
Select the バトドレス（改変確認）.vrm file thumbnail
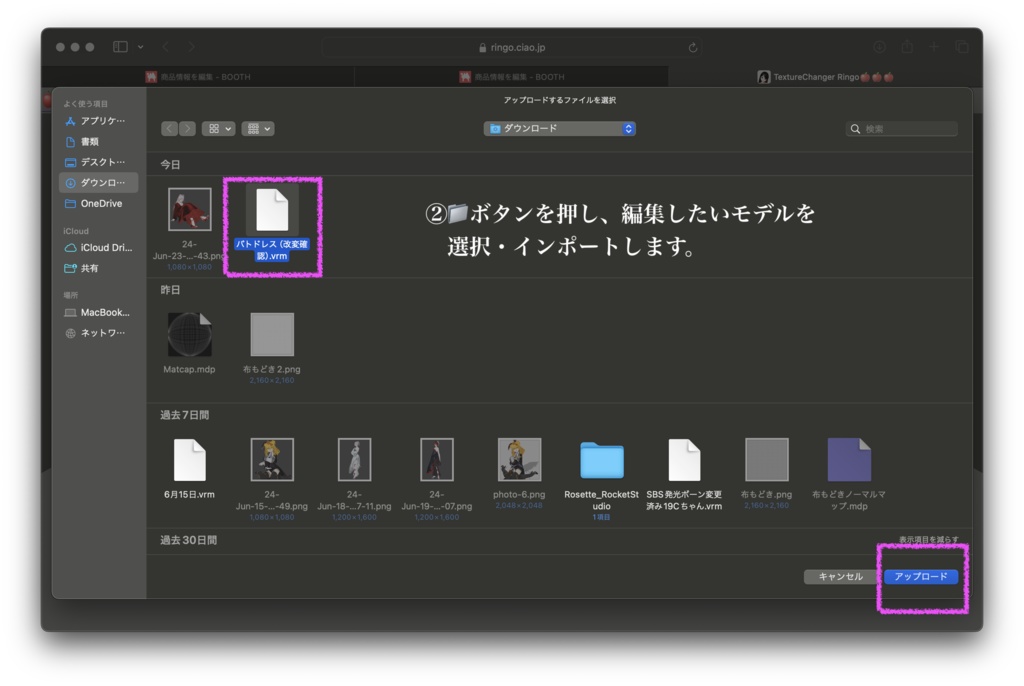(272, 210)
